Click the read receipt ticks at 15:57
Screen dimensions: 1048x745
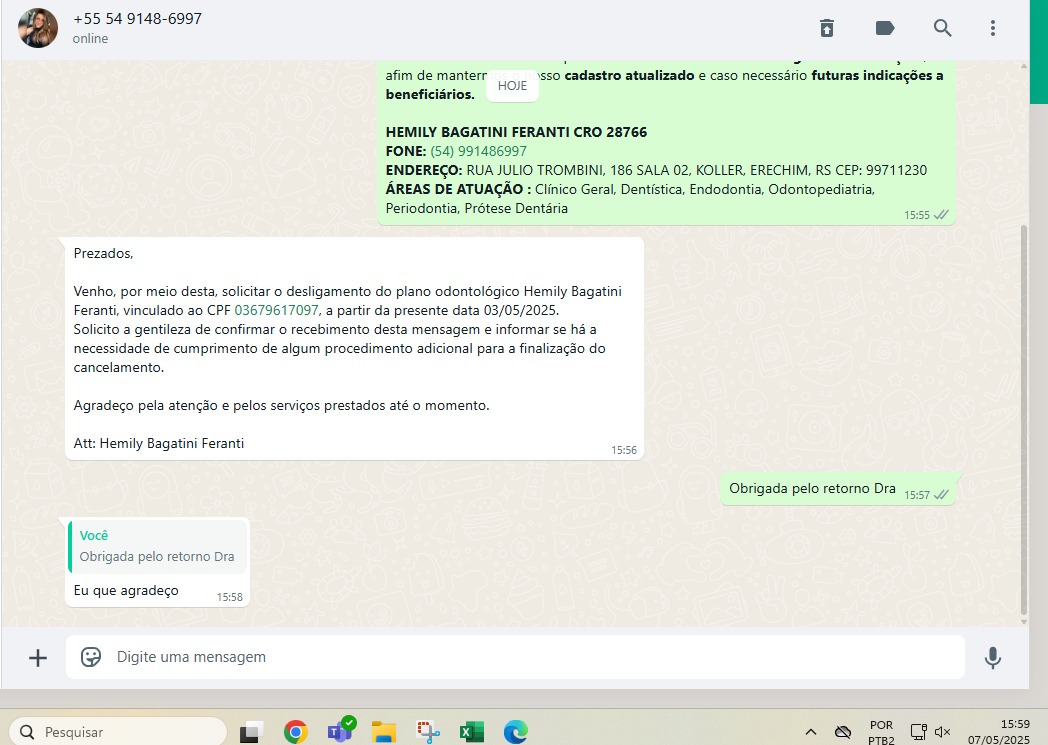(941, 495)
